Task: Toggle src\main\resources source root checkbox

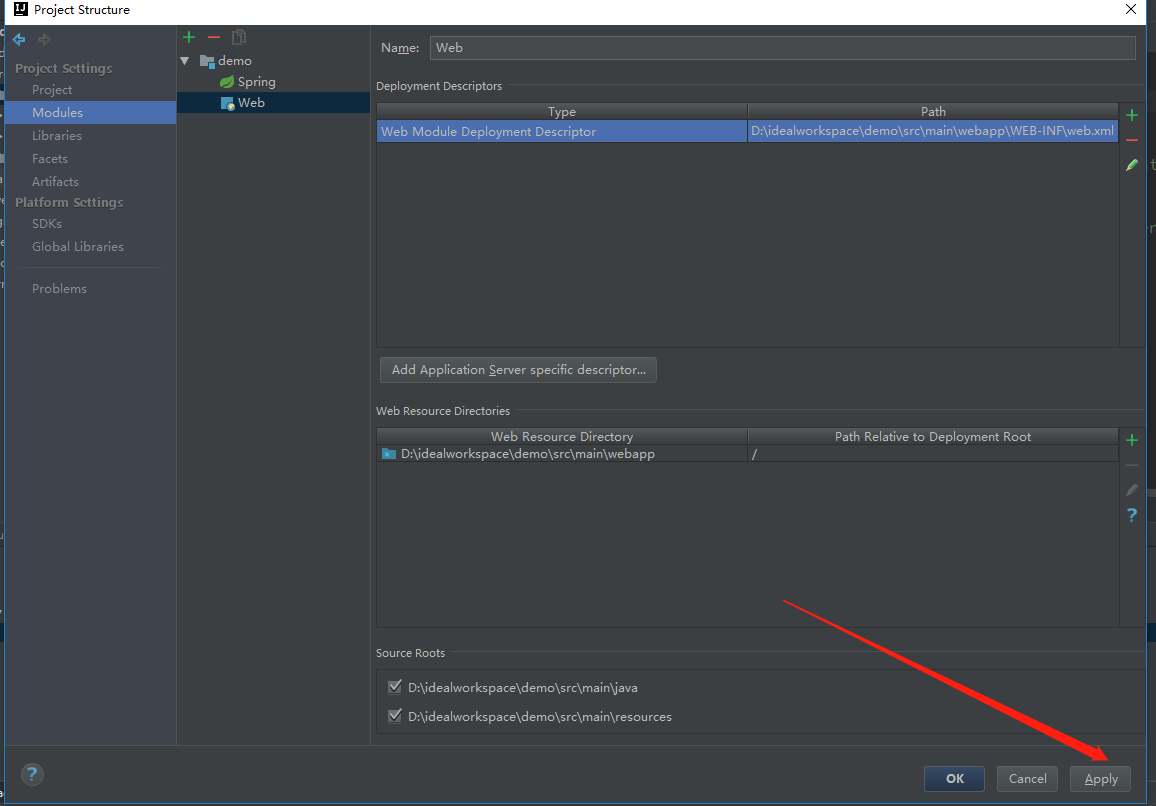Action: (395, 715)
